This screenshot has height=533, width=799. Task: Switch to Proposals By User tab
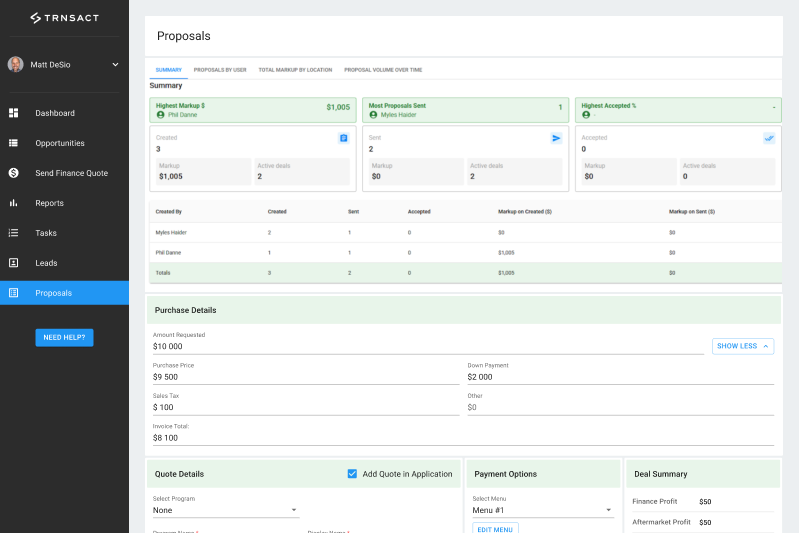[220, 70]
